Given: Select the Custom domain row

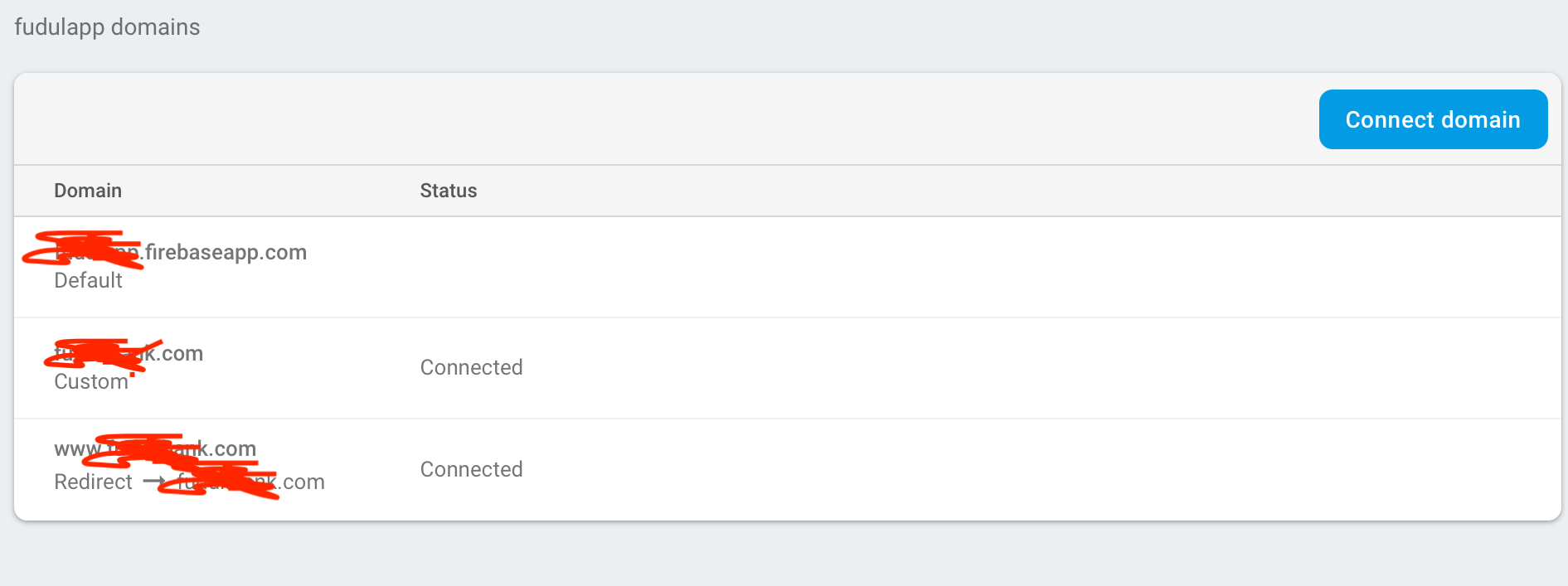Looking at the screenshot, I should point(332,367).
